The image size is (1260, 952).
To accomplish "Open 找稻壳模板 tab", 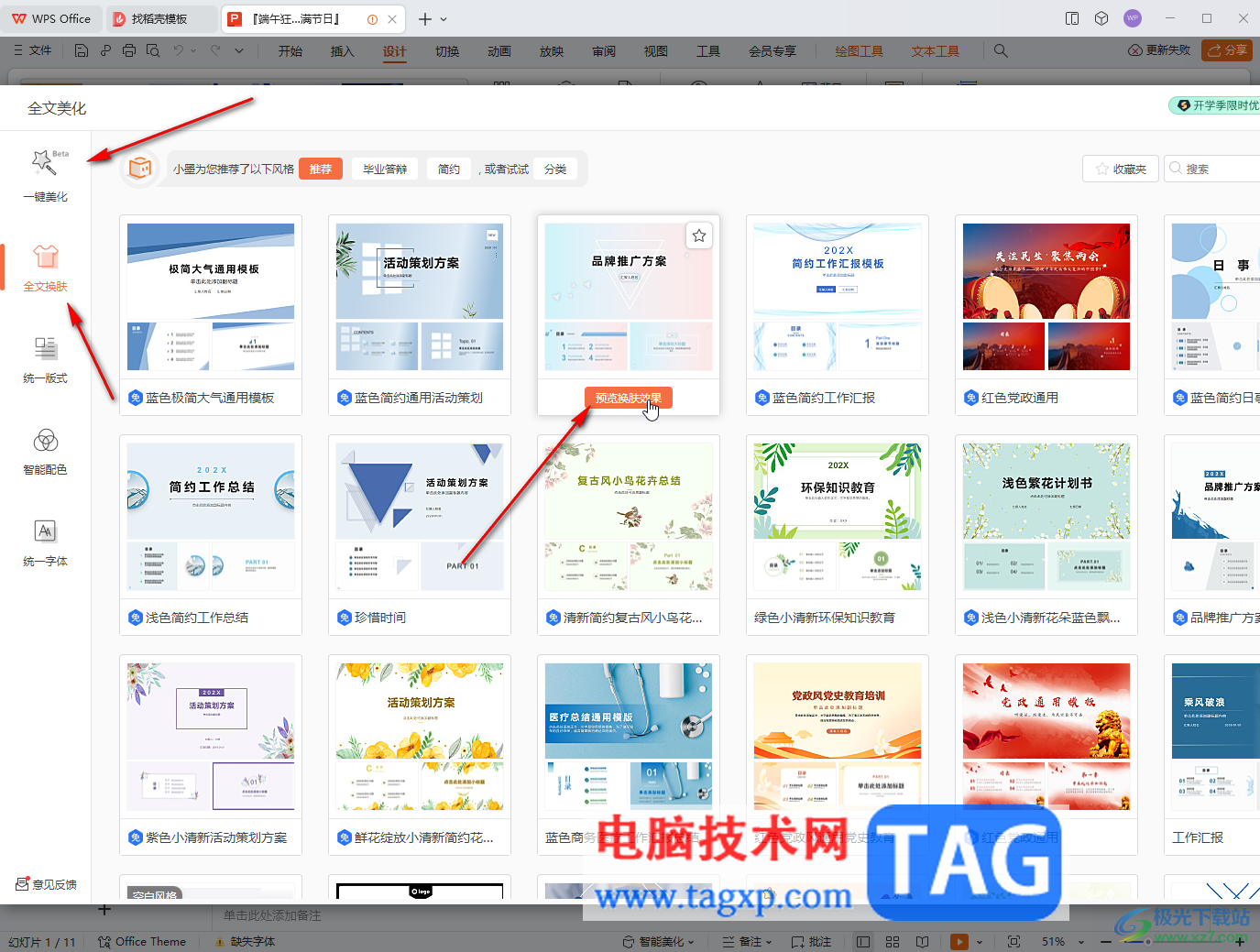I will pos(160,18).
